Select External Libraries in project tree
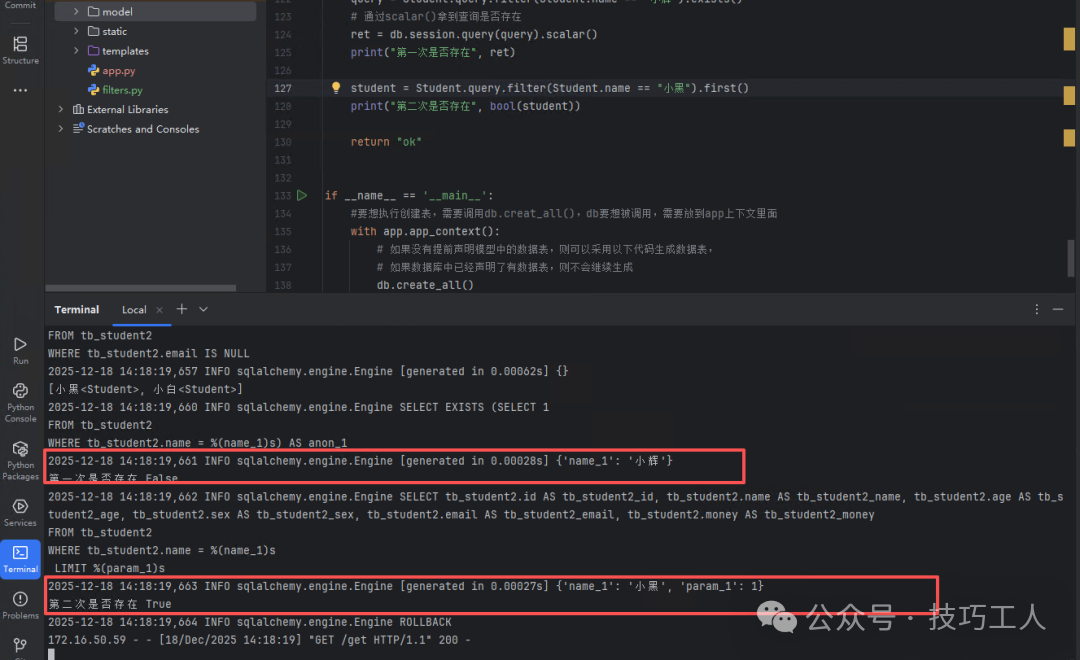 (x=121, y=109)
